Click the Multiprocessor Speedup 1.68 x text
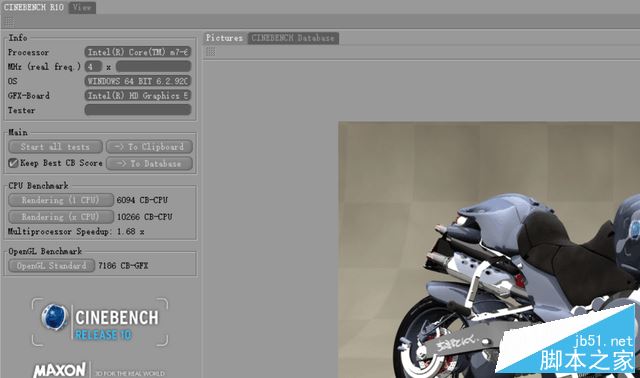Image resolution: width=640 pixels, height=378 pixels. point(76,231)
